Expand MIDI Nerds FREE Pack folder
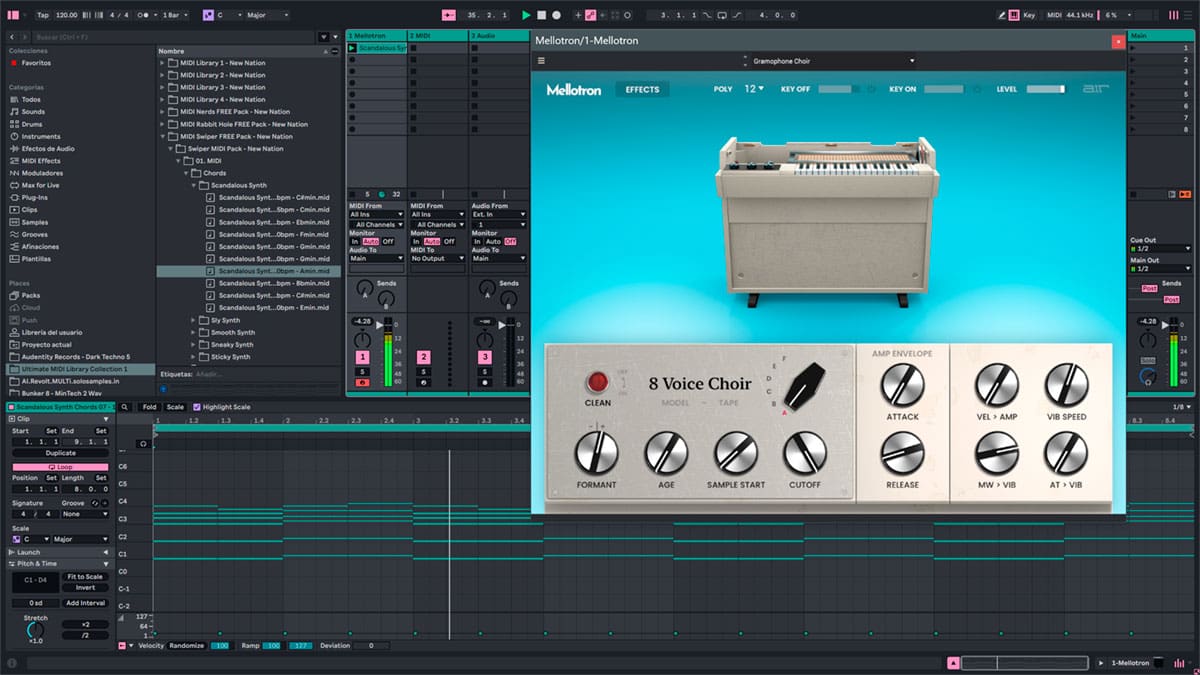The image size is (1200, 675). [162, 112]
